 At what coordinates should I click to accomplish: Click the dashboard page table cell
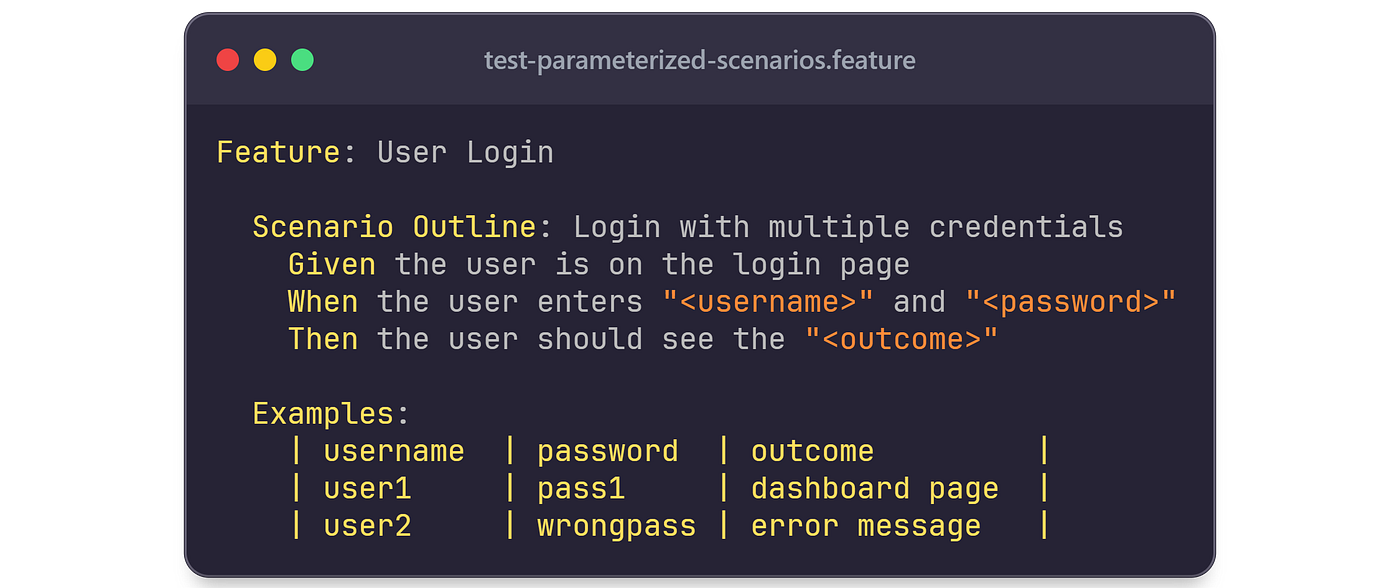click(x=875, y=489)
